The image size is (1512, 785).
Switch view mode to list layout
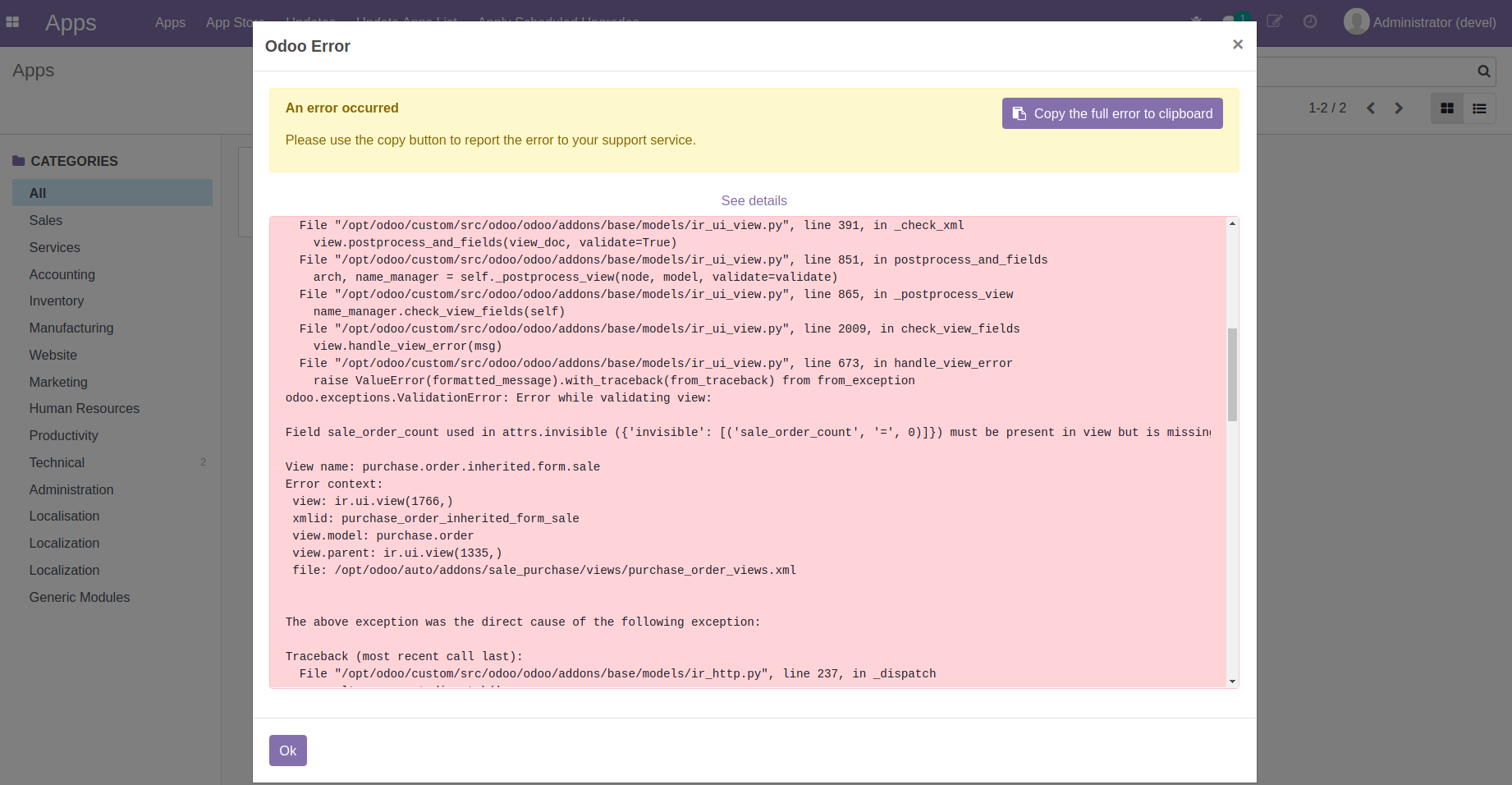tap(1479, 108)
